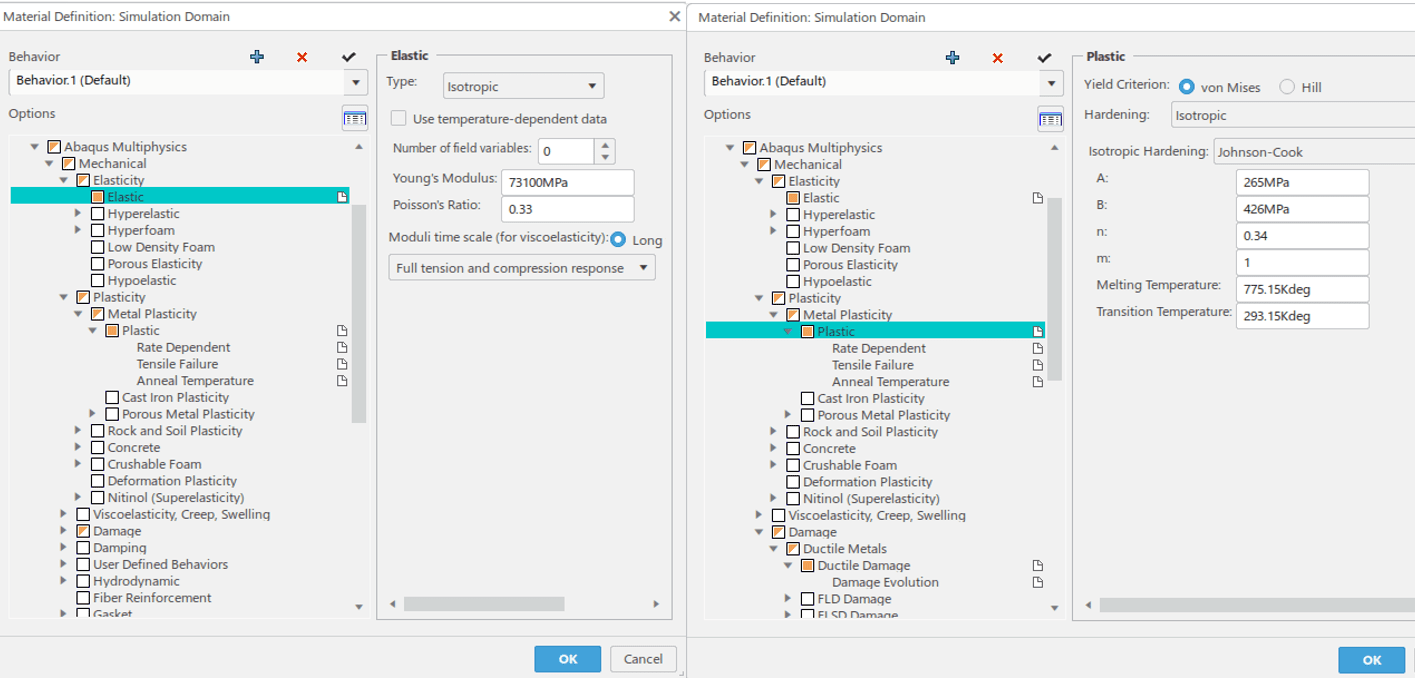Click document icon beside Plastic, left window
Screen dimensions: 1415x683
342,330
